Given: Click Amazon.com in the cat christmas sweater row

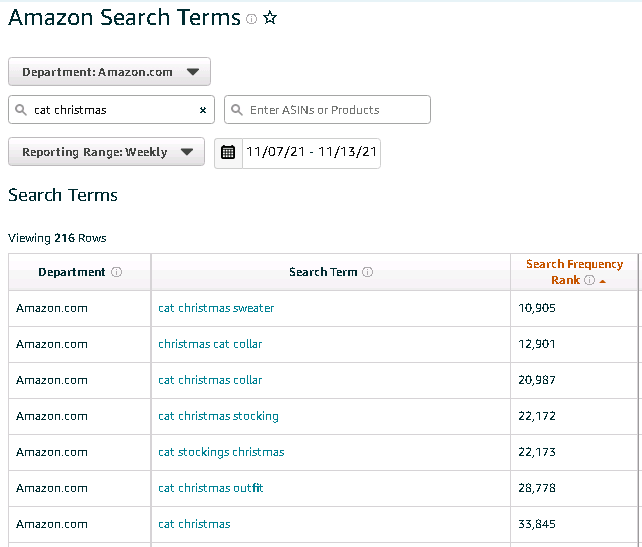Looking at the screenshot, I should (52, 308).
